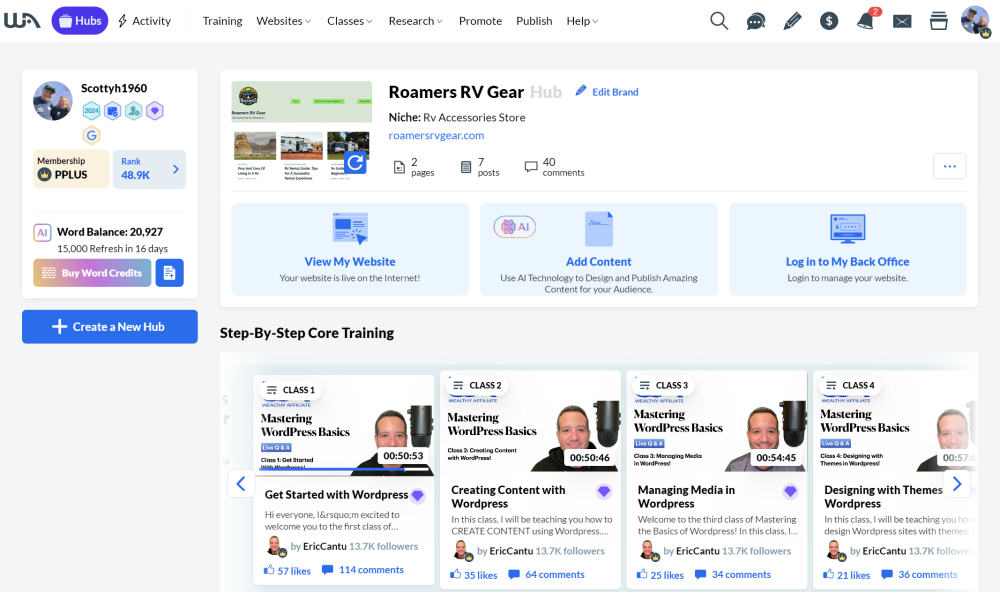Viewport: 1000px width, 592px height.
Task: Click the Add Content card
Action: click(599, 249)
